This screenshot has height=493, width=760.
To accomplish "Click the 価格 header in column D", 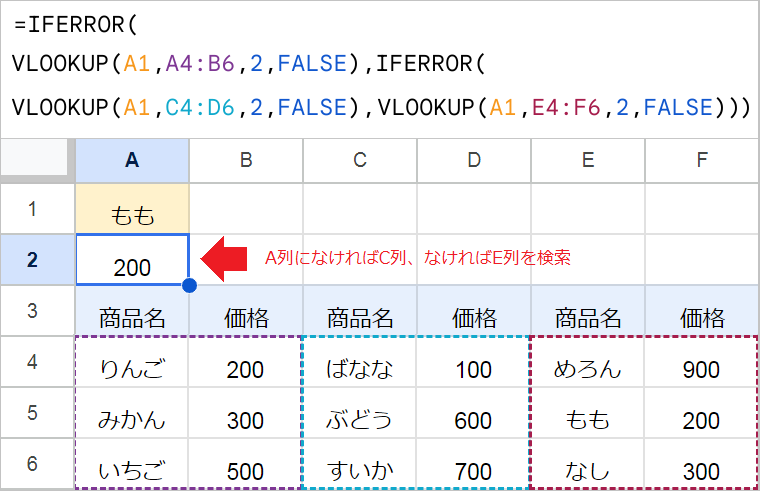I will (x=474, y=311).
